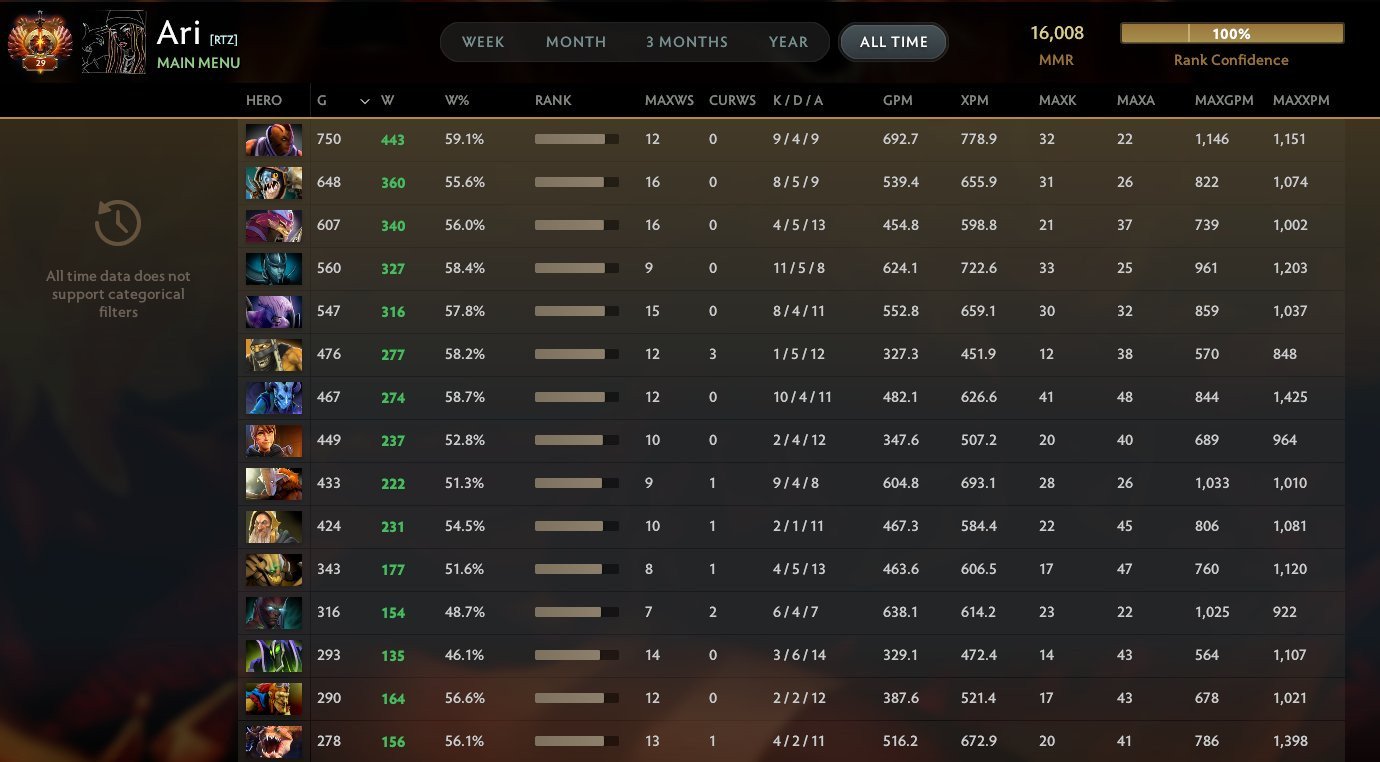Open the hero portrait with 424 games
This screenshot has height=762, width=1380.
click(274, 527)
